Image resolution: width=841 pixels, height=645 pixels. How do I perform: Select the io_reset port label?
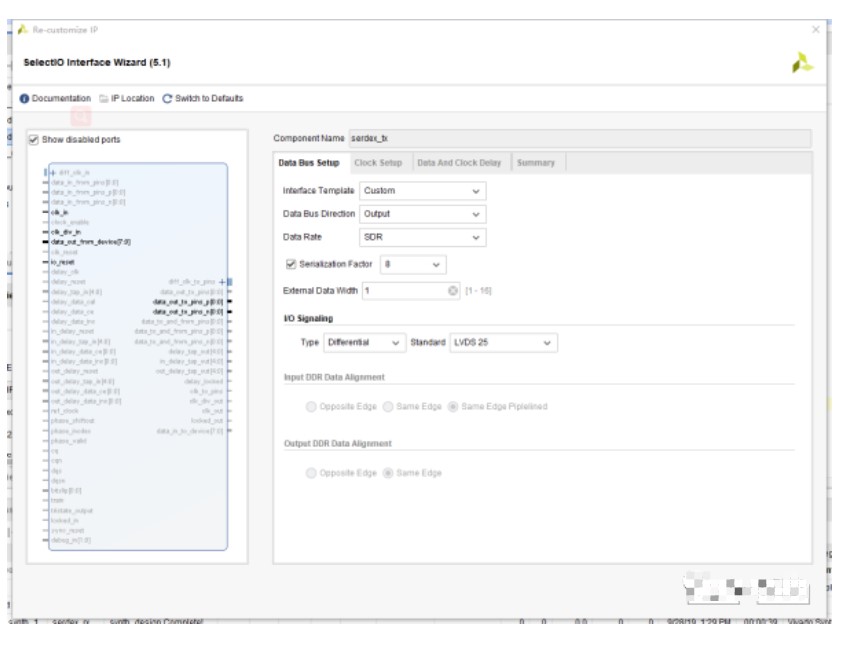point(63,262)
